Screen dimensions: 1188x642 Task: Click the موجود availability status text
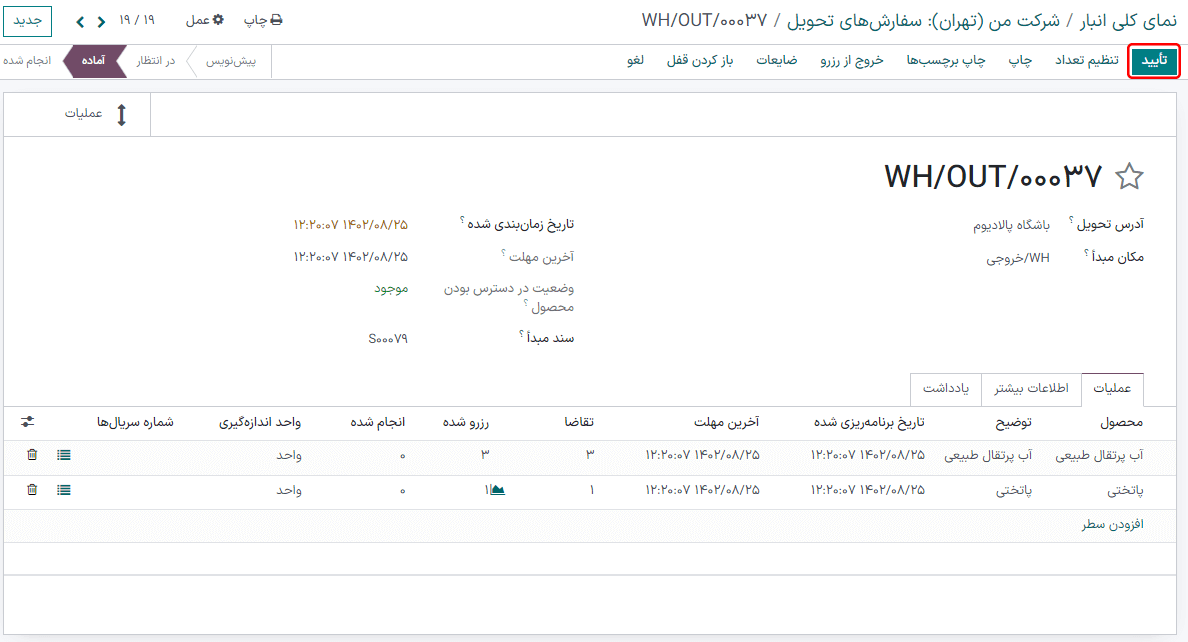coord(391,289)
